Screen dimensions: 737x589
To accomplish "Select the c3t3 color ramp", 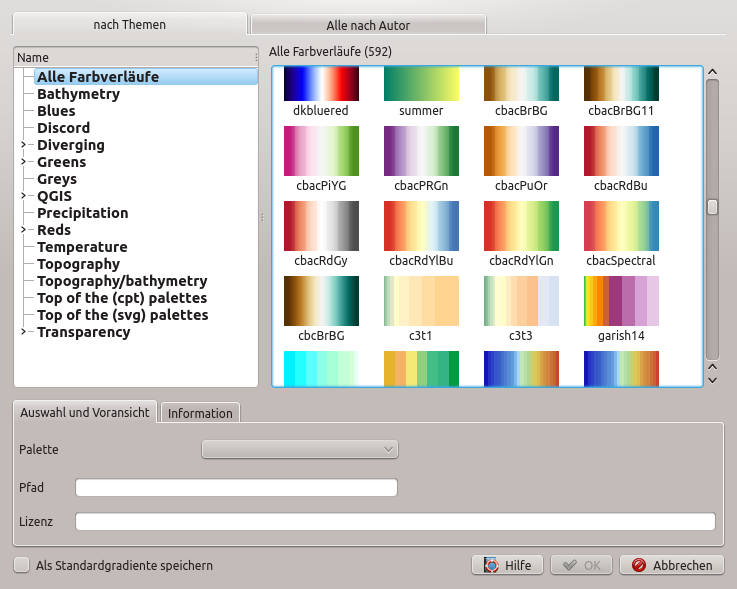I will coord(521,301).
